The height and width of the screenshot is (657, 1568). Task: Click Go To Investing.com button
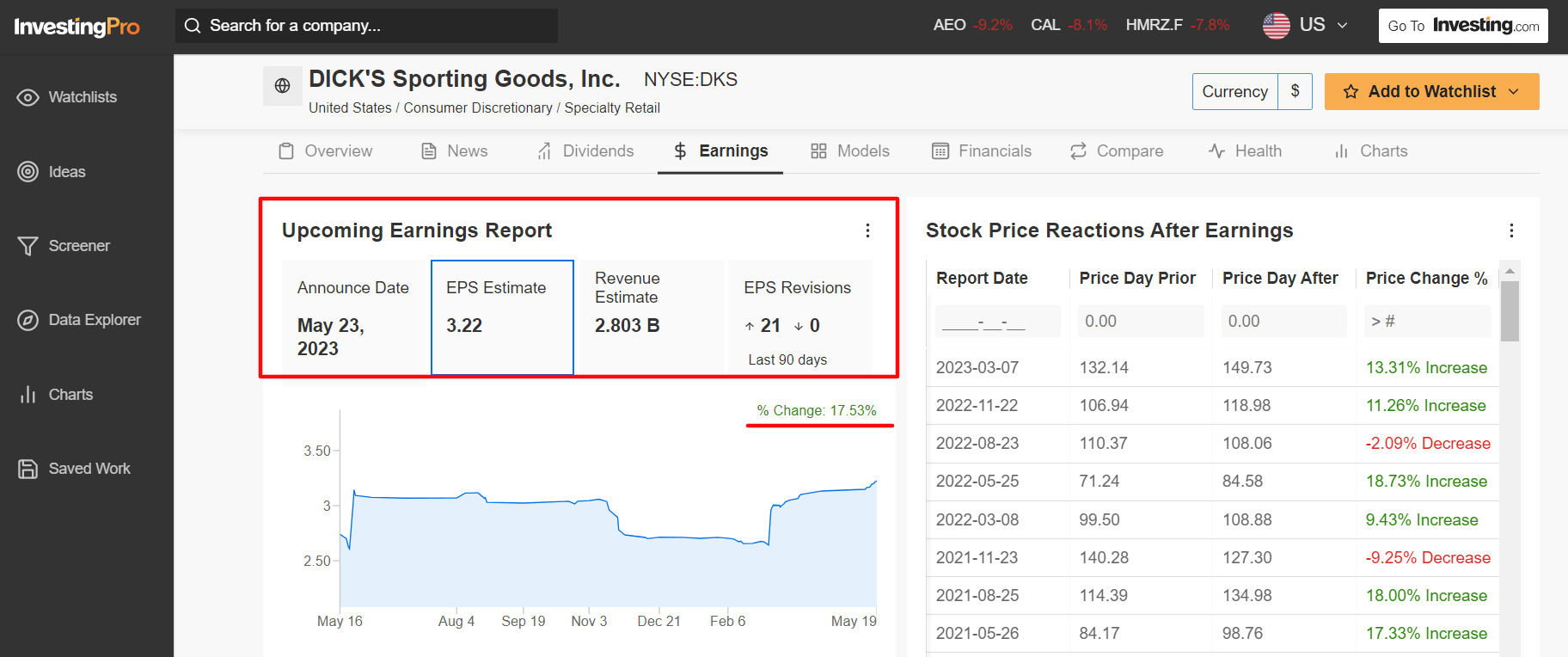(1463, 26)
